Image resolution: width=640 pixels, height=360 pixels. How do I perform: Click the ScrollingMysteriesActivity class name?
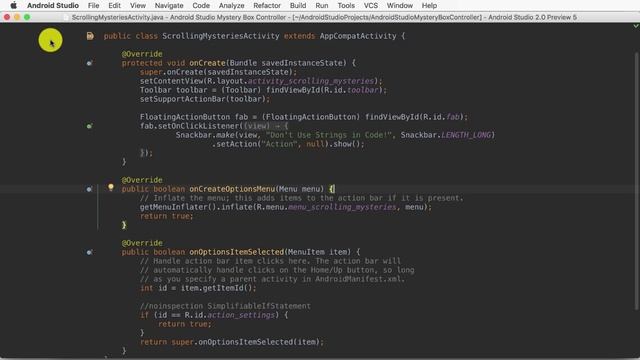click(221, 36)
